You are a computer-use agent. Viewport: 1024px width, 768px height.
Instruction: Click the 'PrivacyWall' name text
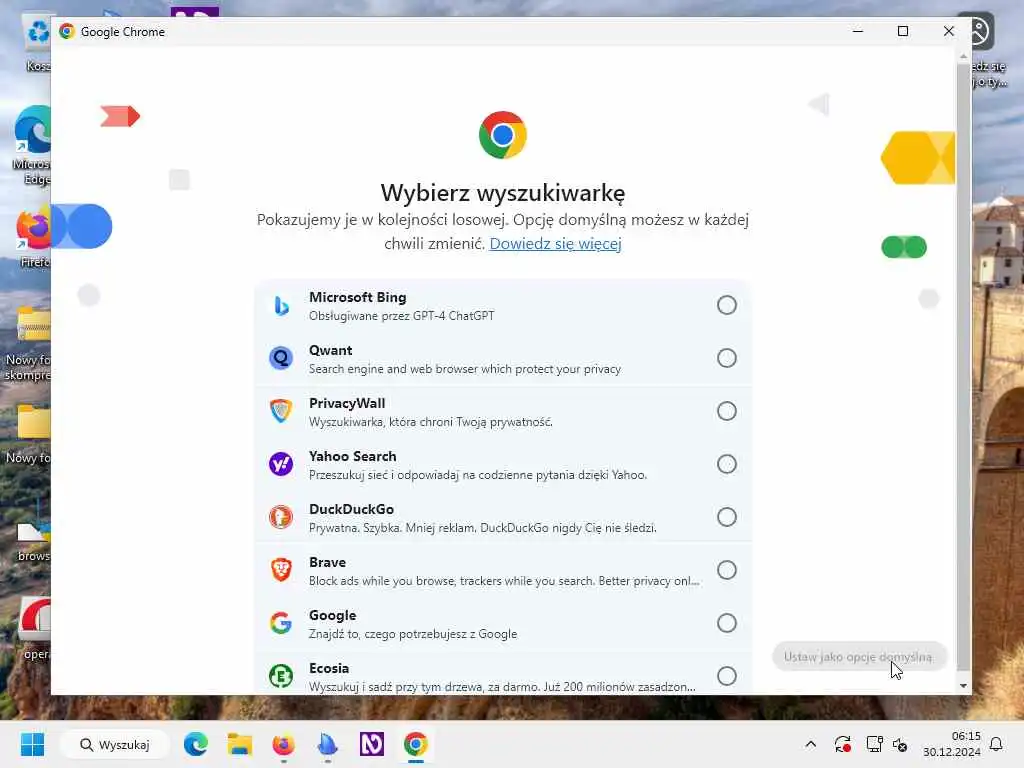[x=347, y=403]
